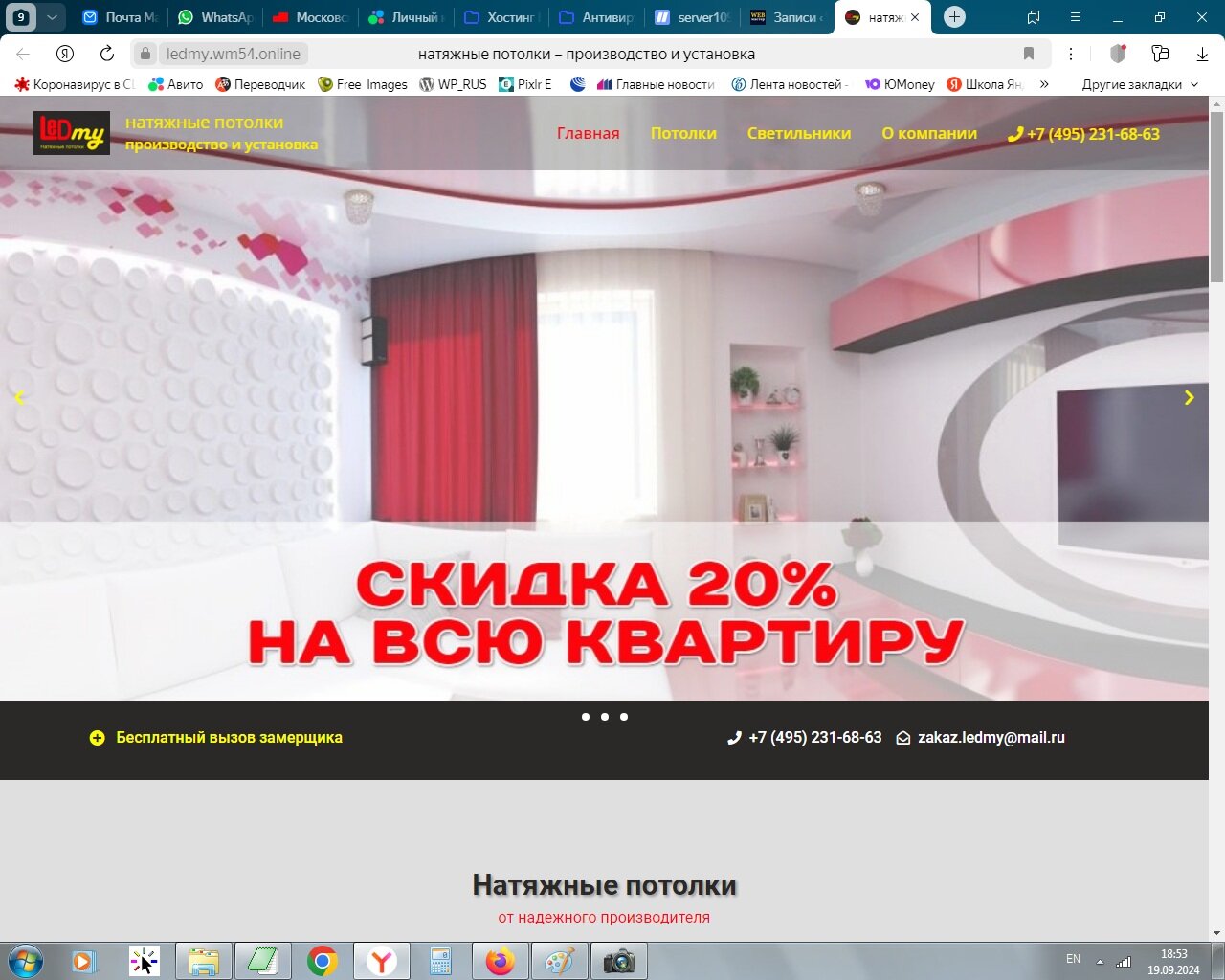This screenshot has height=980, width=1225.
Task: Open the ЮMoney bookmark
Action: (x=900, y=84)
